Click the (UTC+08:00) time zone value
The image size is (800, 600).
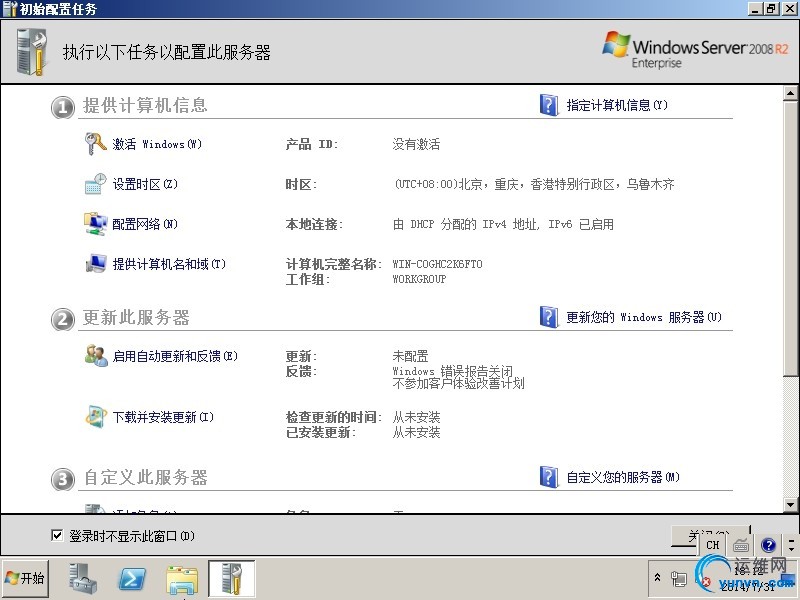click(x=534, y=184)
